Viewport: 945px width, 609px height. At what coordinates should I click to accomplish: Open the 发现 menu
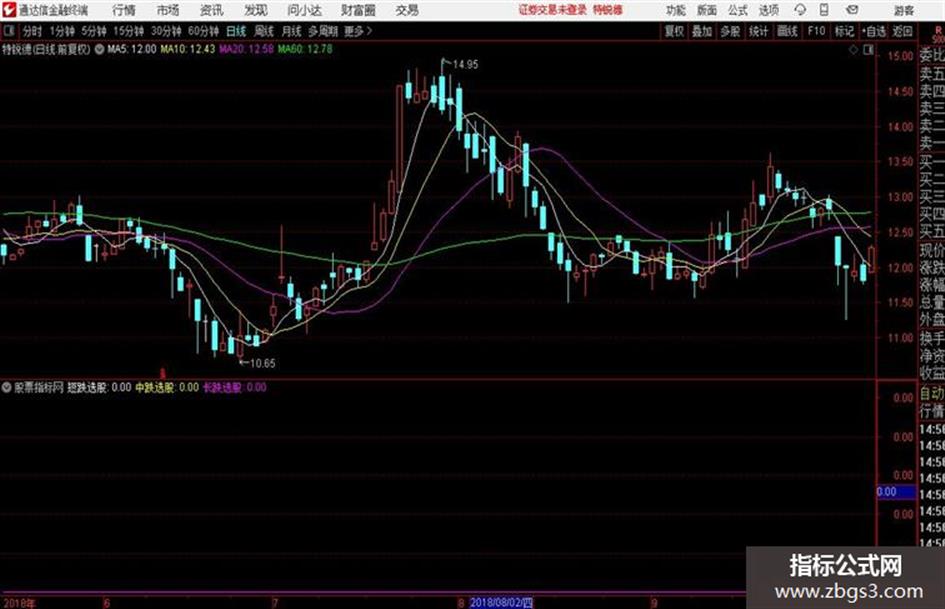(256, 10)
